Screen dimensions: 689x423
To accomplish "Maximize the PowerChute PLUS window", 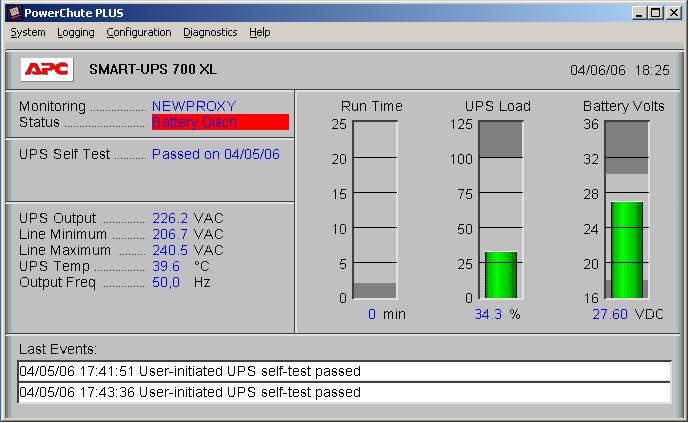I will click(656, 13).
